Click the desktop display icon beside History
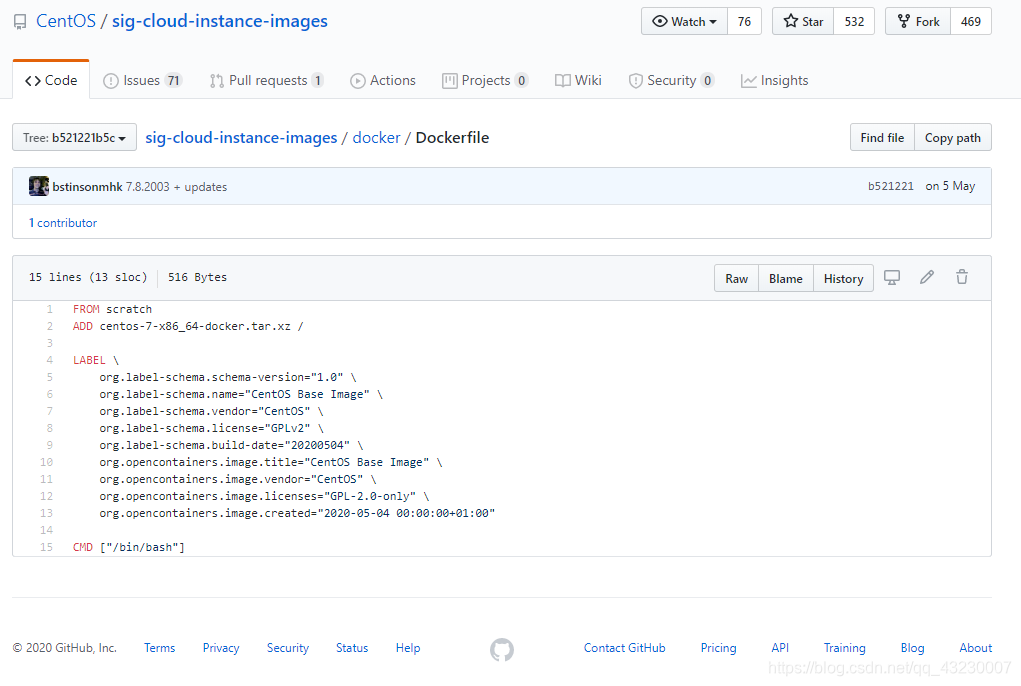This screenshot has height=686, width=1021. click(891, 277)
